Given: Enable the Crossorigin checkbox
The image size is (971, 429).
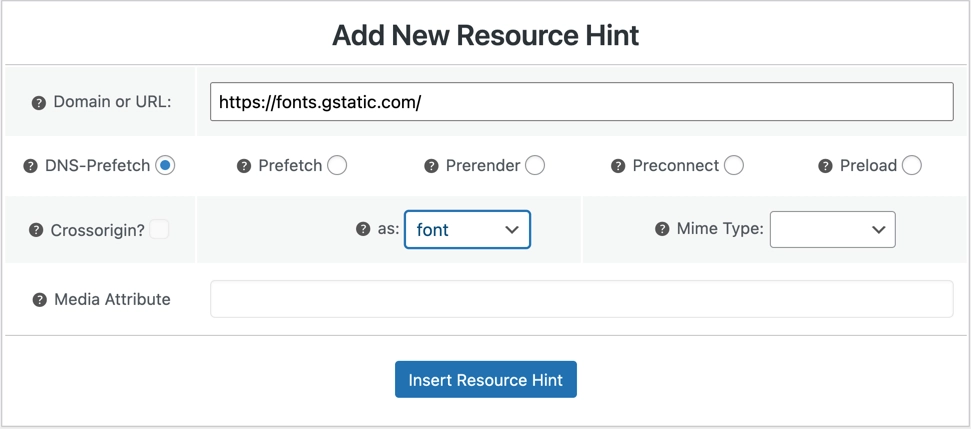Looking at the screenshot, I should [x=159, y=229].
